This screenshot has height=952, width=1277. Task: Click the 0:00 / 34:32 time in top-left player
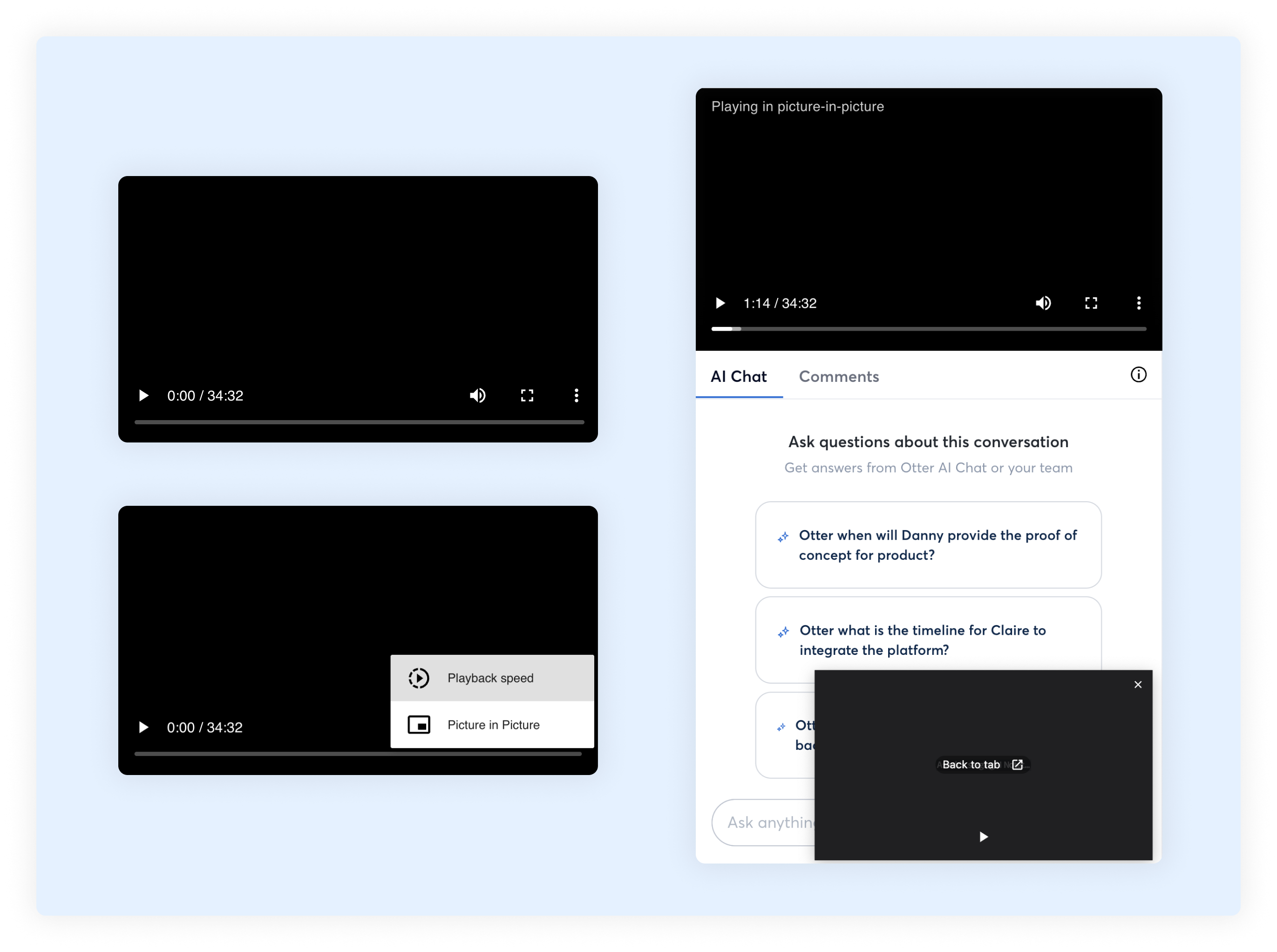tap(205, 396)
